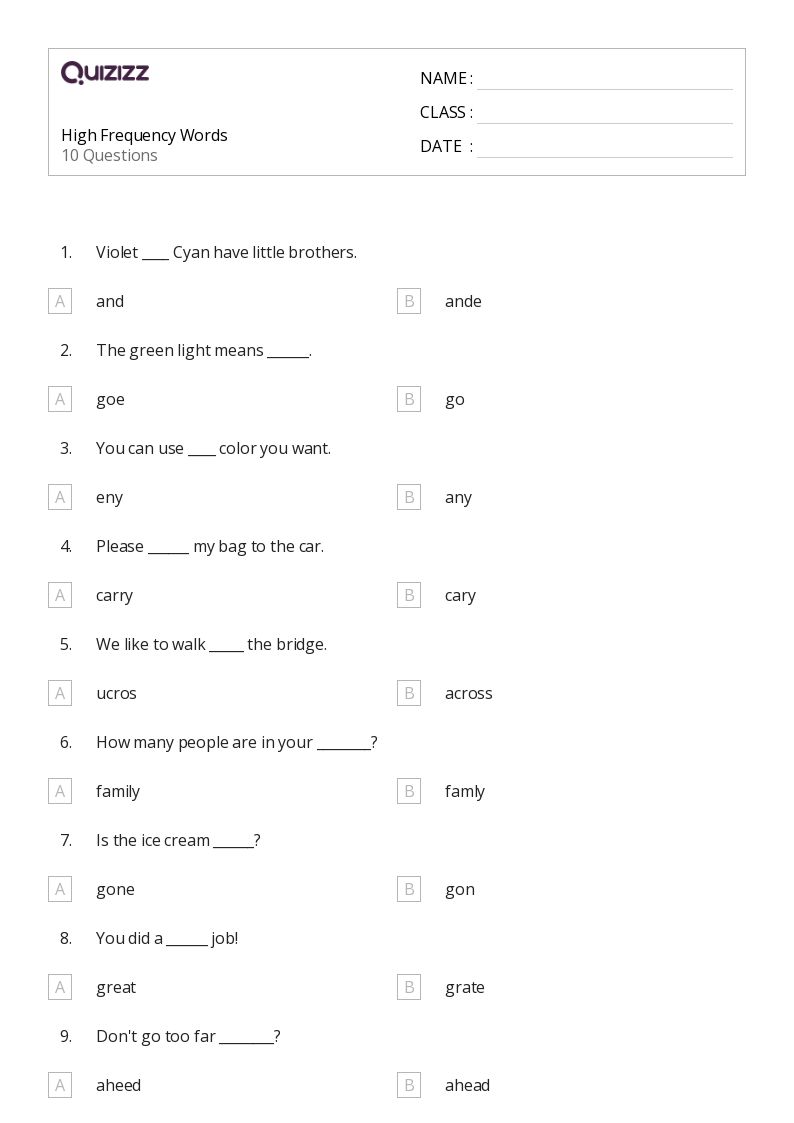Click the 'High Frequency Words' title
The height and width of the screenshot is (1123, 794).
[145, 135]
